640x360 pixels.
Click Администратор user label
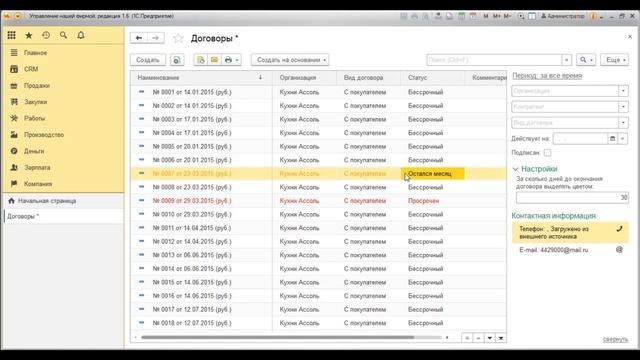click(563, 16)
